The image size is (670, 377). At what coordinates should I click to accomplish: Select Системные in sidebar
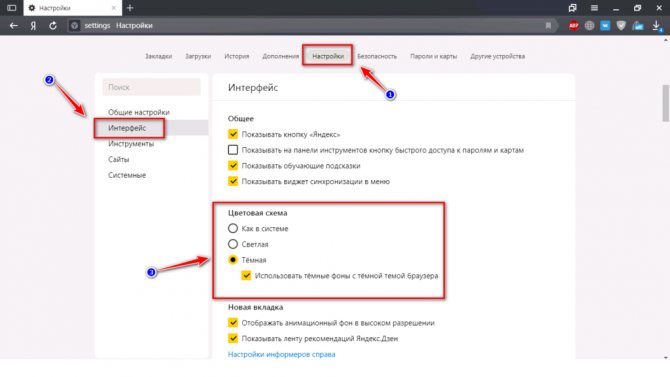click(x=127, y=175)
